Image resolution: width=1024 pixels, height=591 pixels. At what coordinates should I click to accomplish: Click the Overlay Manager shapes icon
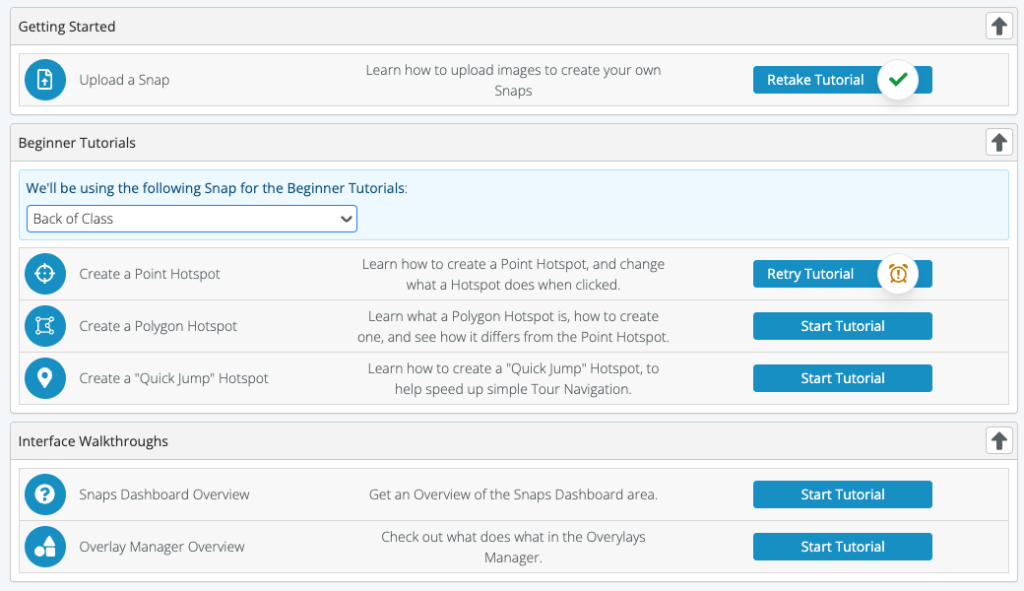44,546
